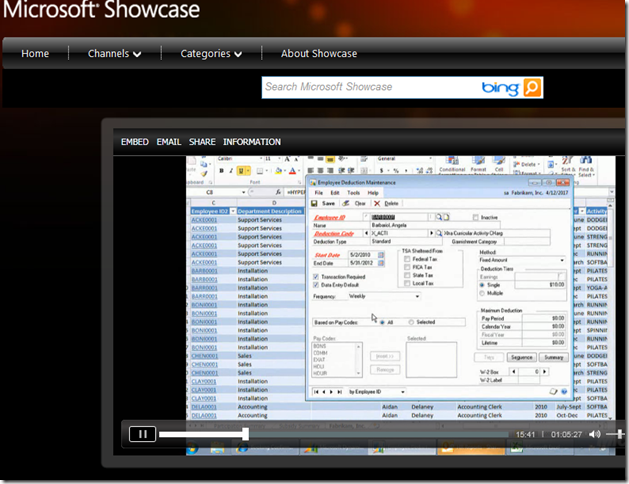Select the Single deduction tier radio
The height and width of the screenshot is (484, 629).
click(482, 285)
